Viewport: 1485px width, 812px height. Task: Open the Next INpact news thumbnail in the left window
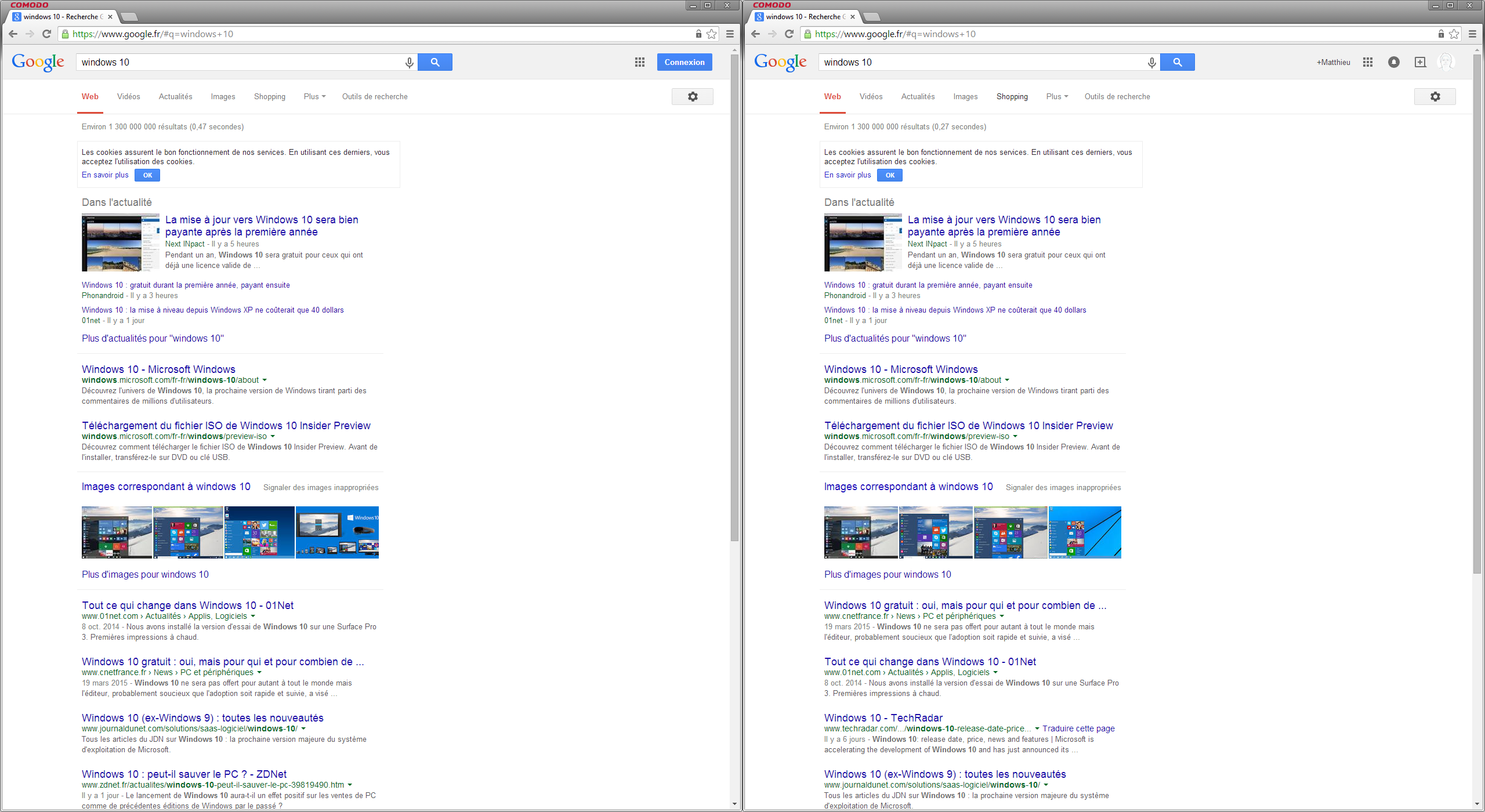coord(121,242)
